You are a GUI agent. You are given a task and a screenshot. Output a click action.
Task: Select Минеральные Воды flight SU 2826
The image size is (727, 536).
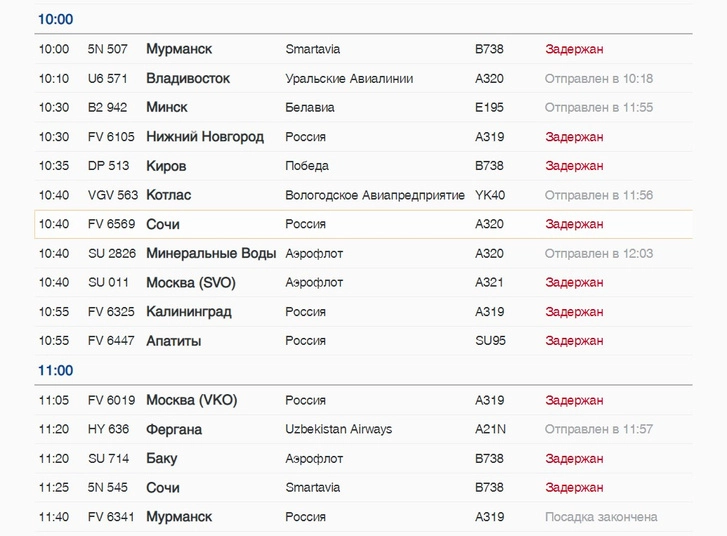364,253
